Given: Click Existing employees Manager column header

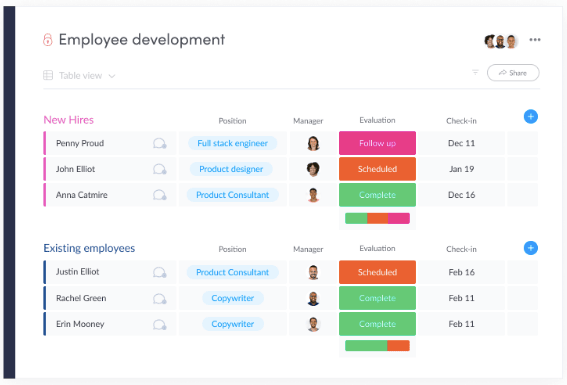Looking at the screenshot, I should click(x=308, y=249).
